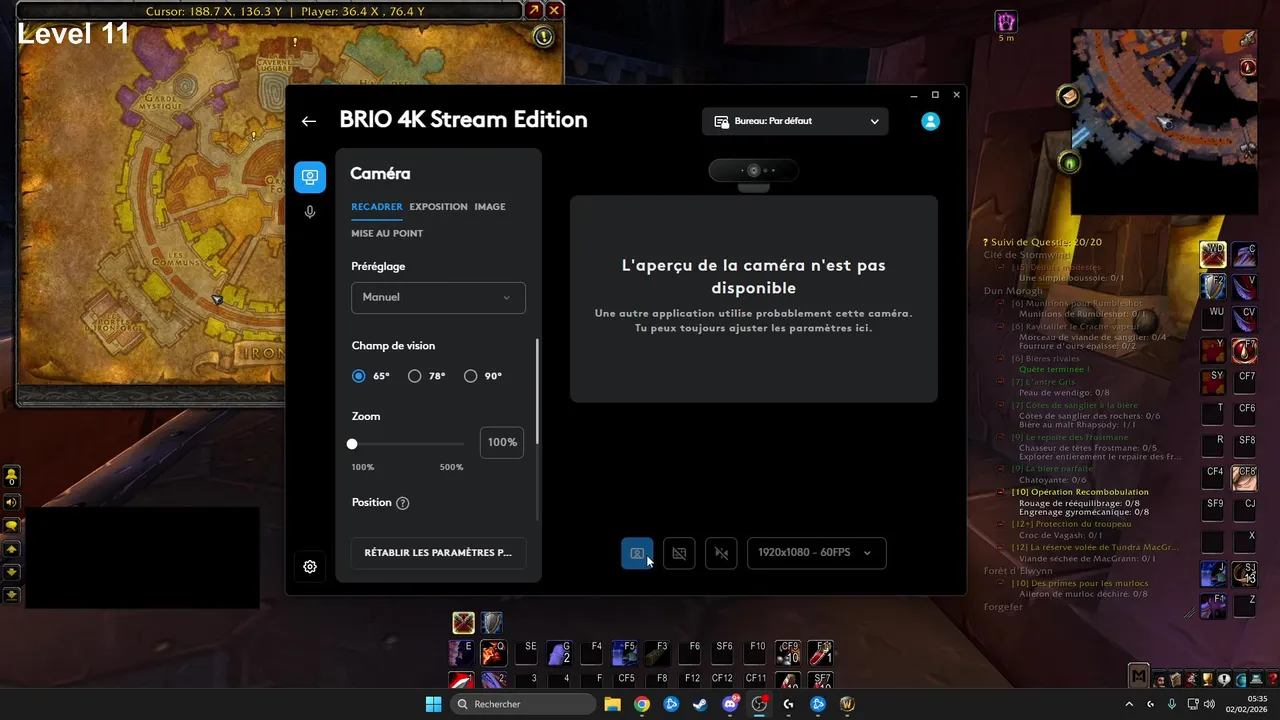The width and height of the screenshot is (1280, 720).
Task: Collapse the Des primes pour les murlocs quest
Action: point(1002,583)
